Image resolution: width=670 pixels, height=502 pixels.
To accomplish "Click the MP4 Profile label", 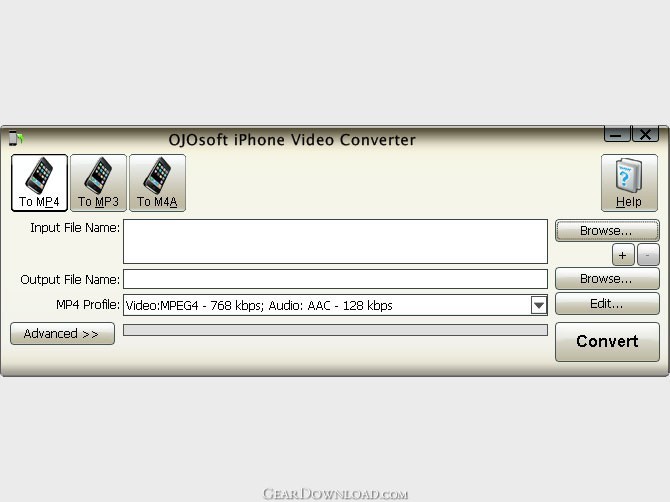I will pyautogui.click(x=88, y=305).
